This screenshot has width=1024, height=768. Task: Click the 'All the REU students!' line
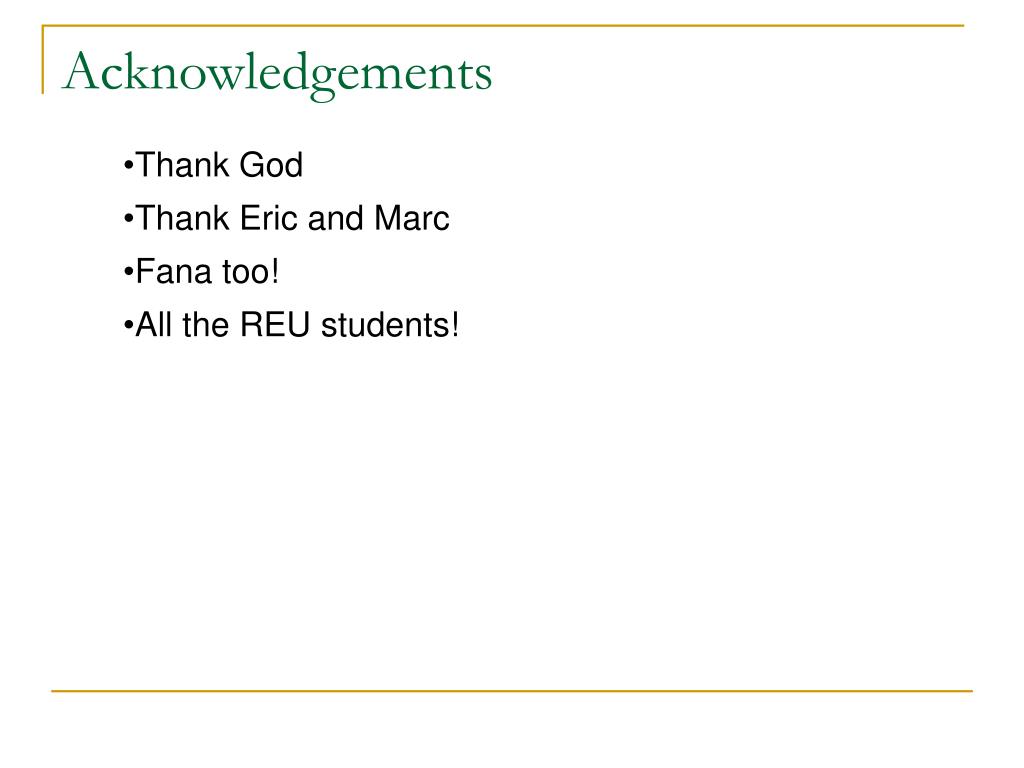click(291, 325)
